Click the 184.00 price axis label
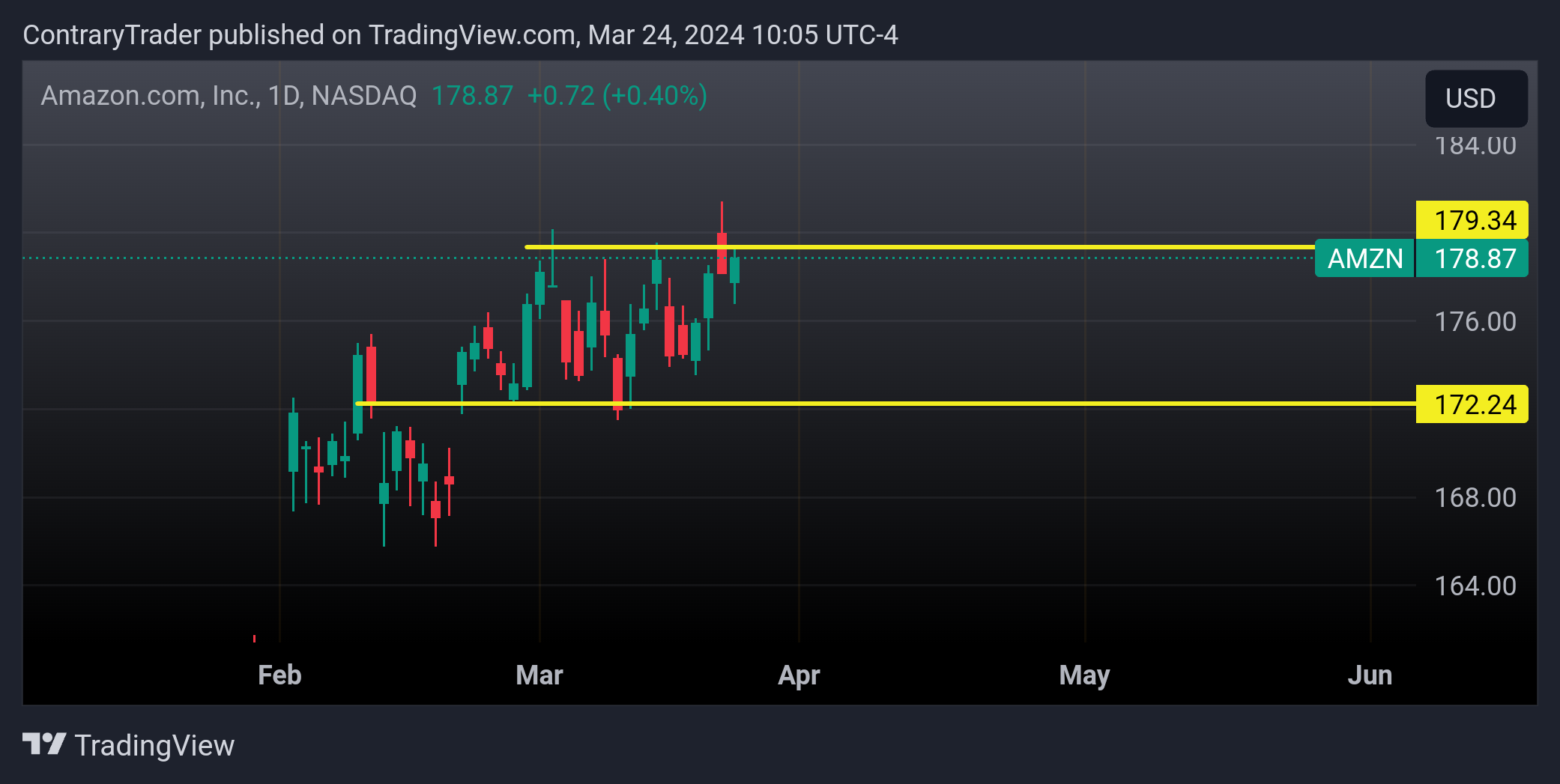Viewport: 1560px width, 784px height. 1475,146
